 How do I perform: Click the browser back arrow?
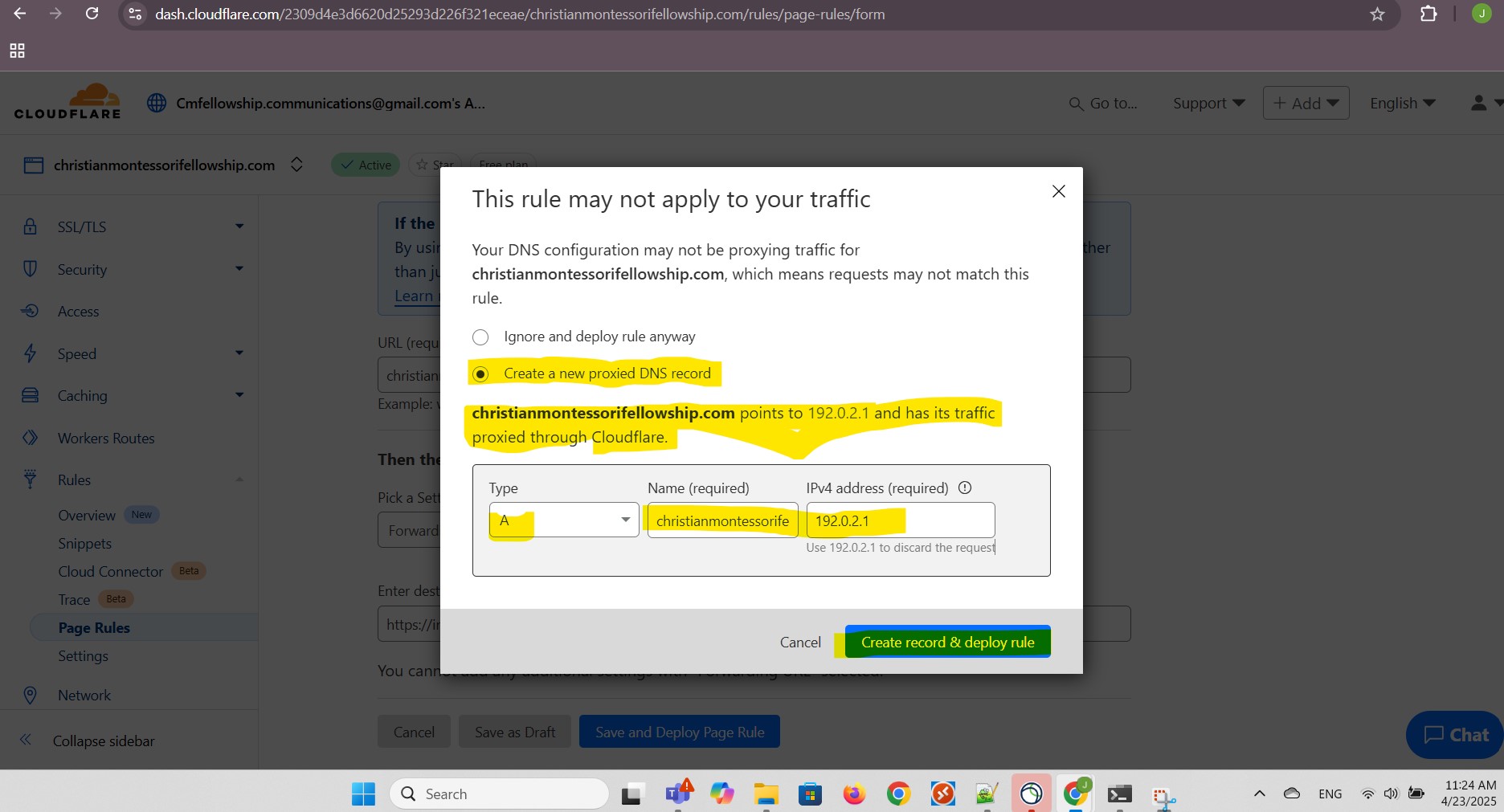20,14
